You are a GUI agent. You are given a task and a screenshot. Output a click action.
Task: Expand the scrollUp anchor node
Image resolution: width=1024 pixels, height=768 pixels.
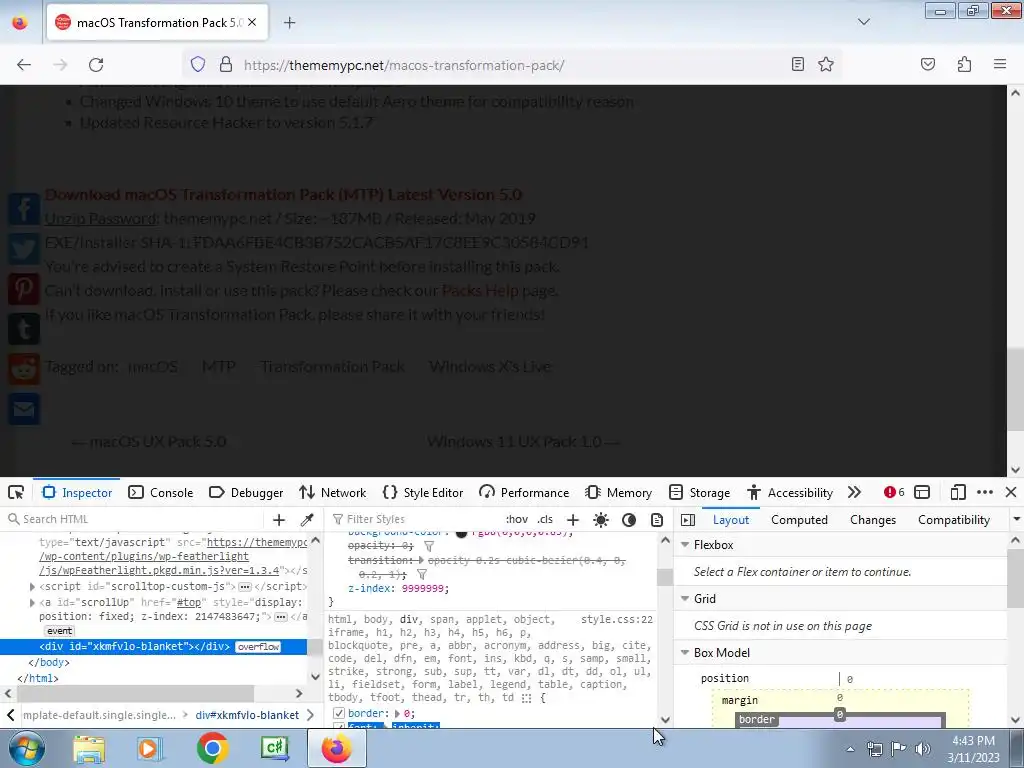click(x=32, y=602)
